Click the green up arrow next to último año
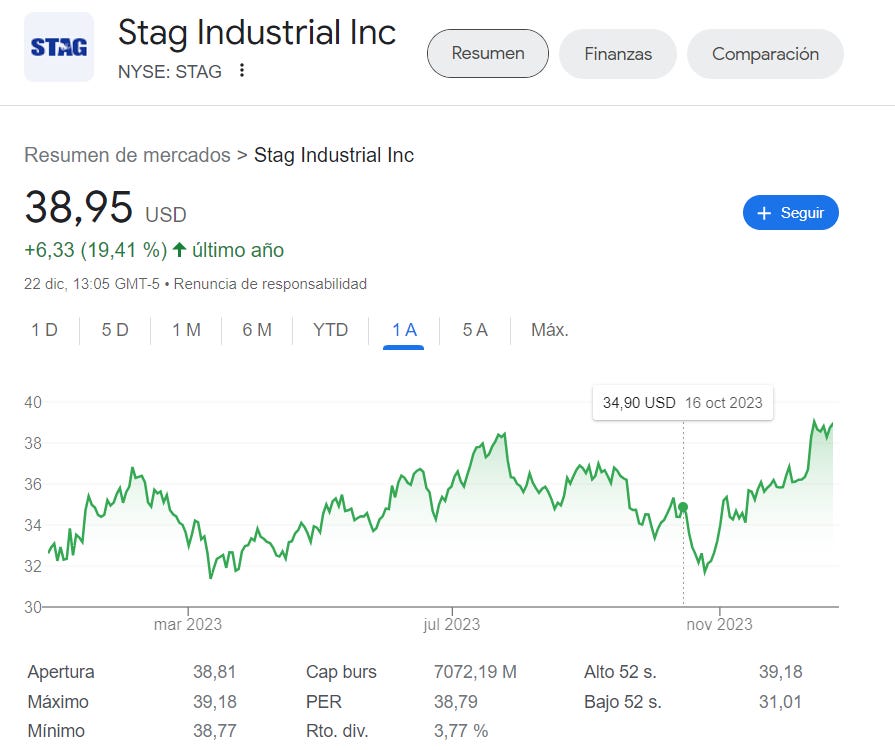The image size is (895, 750). (179, 249)
